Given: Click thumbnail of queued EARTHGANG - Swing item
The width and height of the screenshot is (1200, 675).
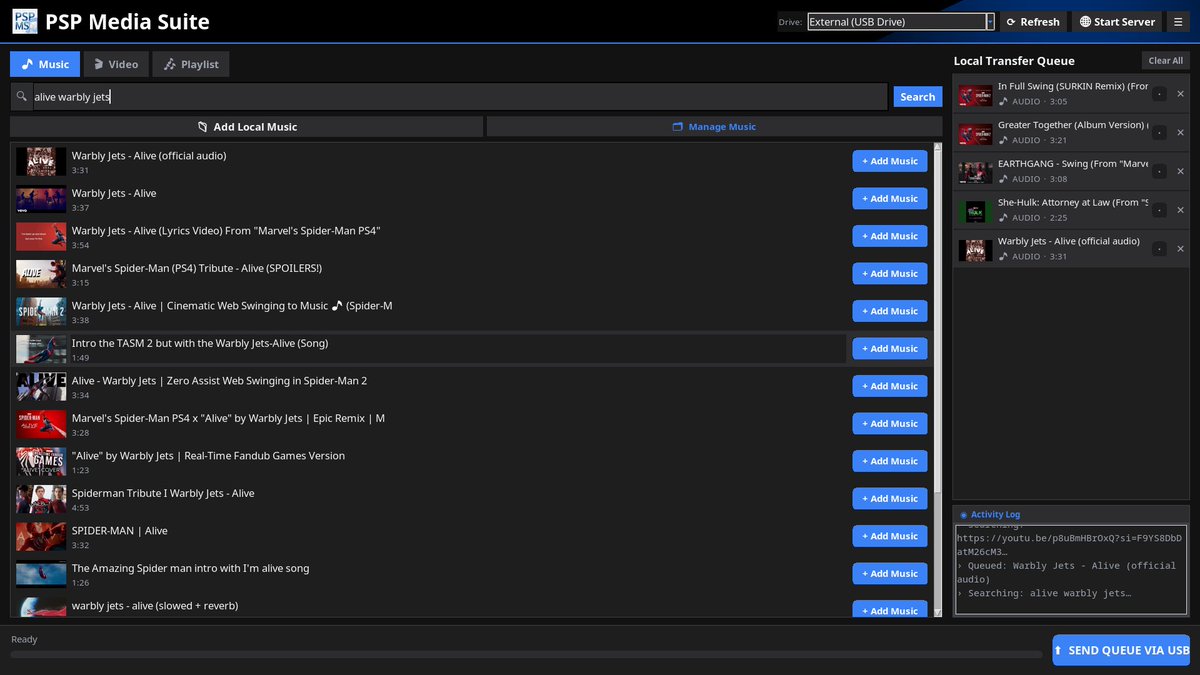Looking at the screenshot, I should click(975, 172).
